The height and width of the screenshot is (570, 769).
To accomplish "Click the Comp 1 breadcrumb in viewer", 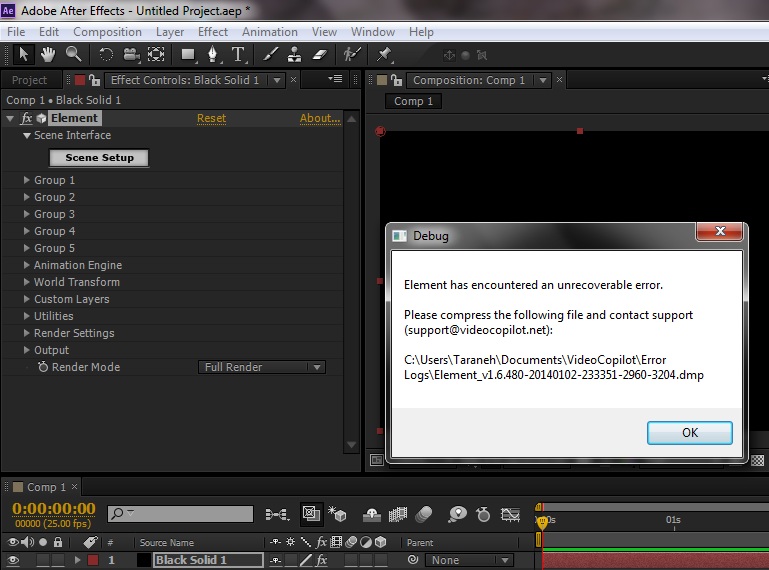I will [413, 101].
